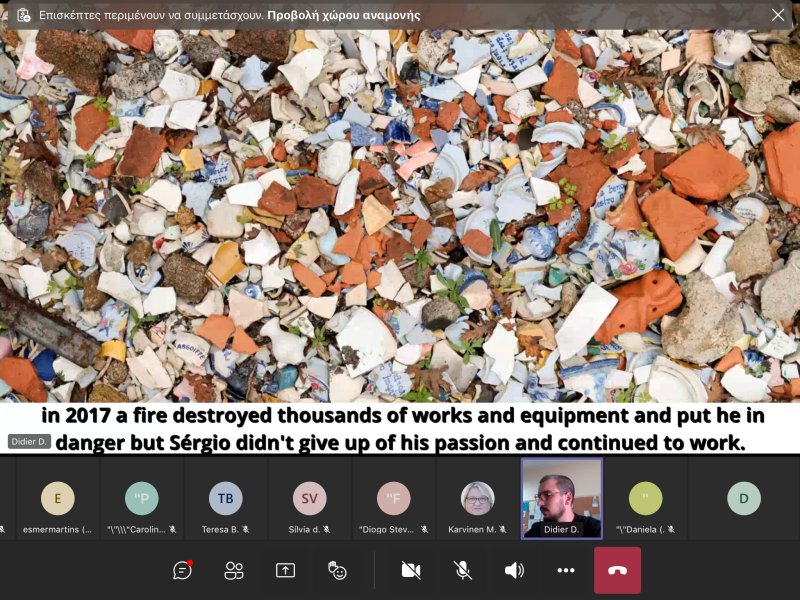Open the more options ellipsis menu

(x=566, y=570)
